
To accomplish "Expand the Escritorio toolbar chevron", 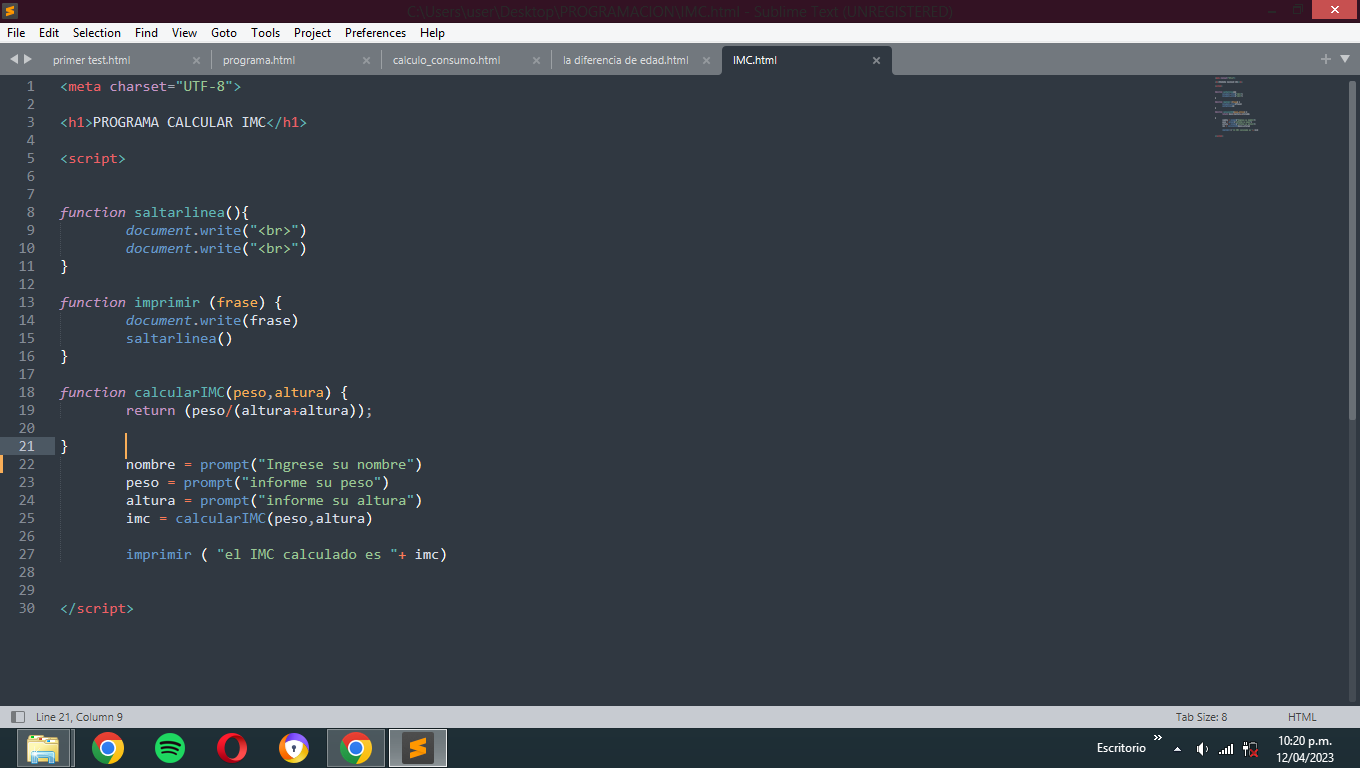I will point(1158,738).
